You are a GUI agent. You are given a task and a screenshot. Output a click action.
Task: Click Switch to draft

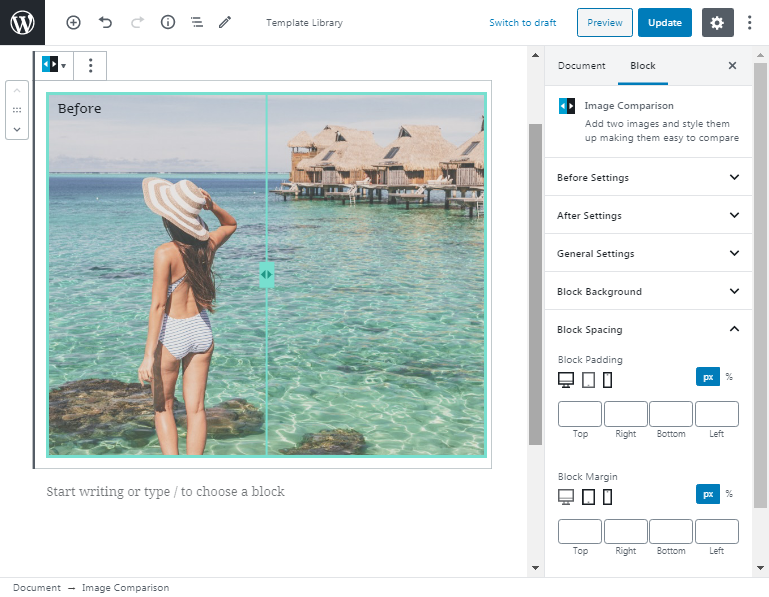coord(522,23)
